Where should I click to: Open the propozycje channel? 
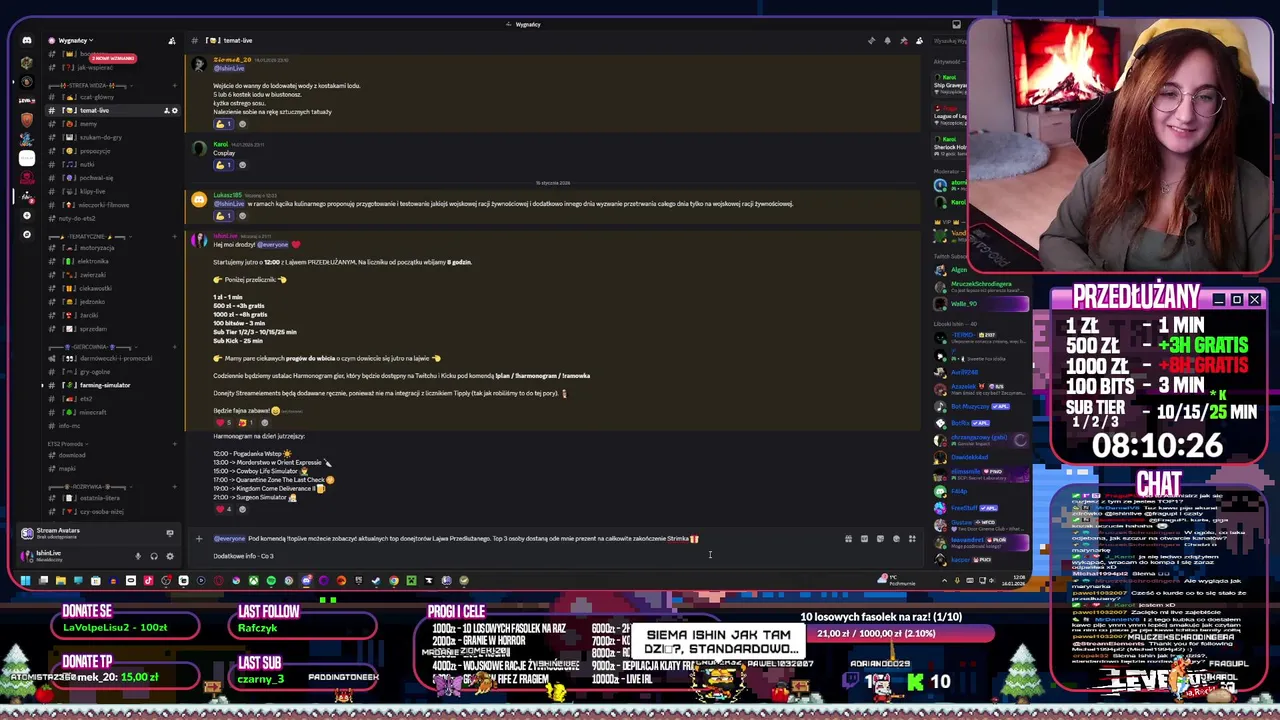pyautogui.click(x=112, y=151)
